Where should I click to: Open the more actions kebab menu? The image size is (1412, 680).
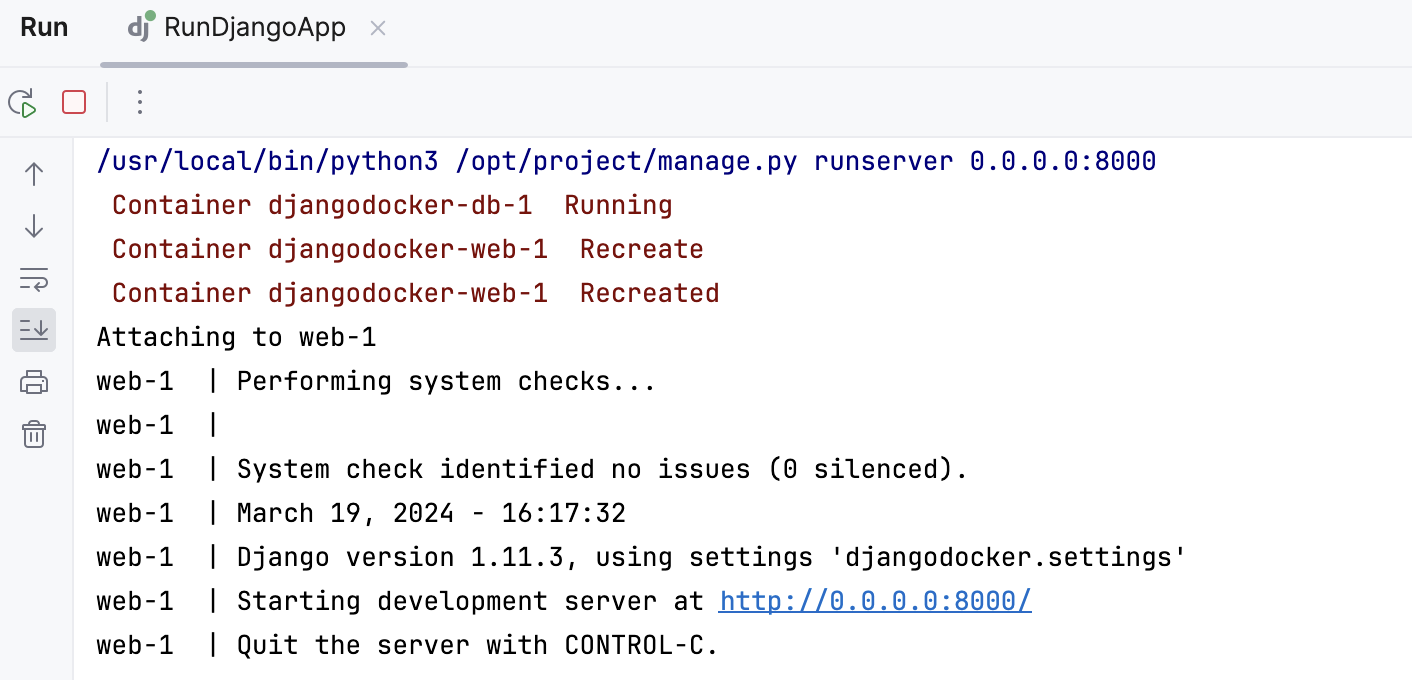tap(140, 102)
